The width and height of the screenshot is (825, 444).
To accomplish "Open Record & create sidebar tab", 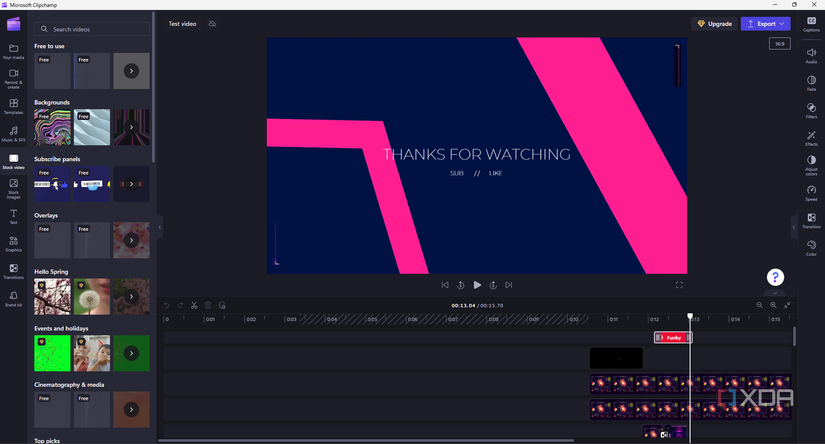I will point(14,77).
